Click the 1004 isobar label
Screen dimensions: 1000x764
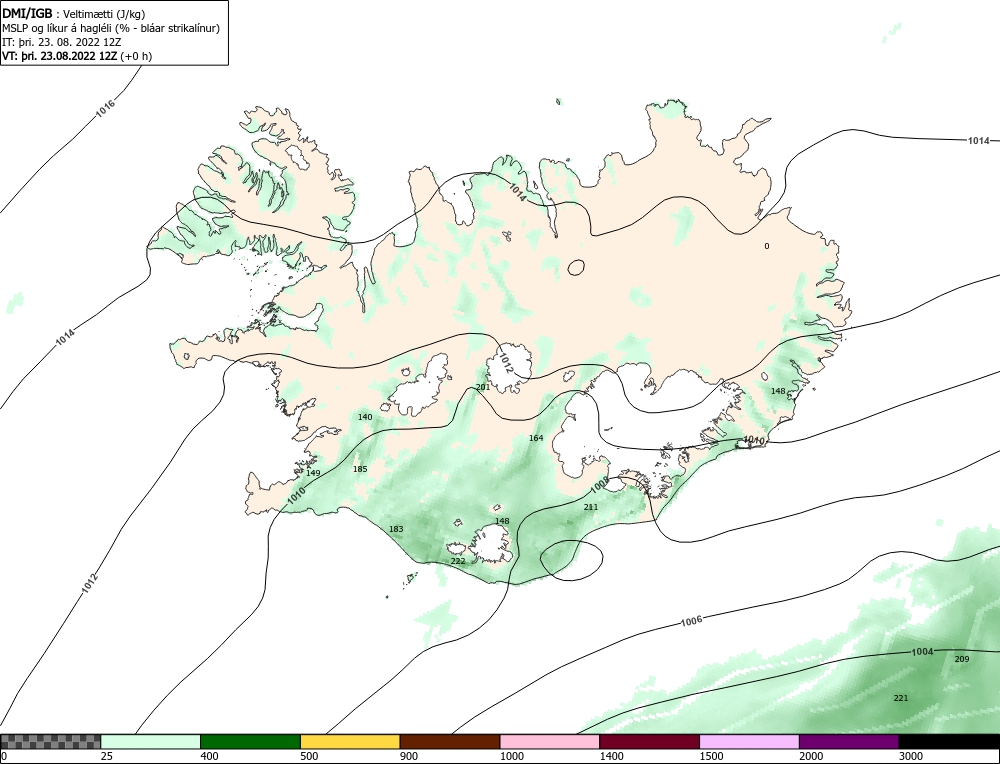[x=922, y=652]
